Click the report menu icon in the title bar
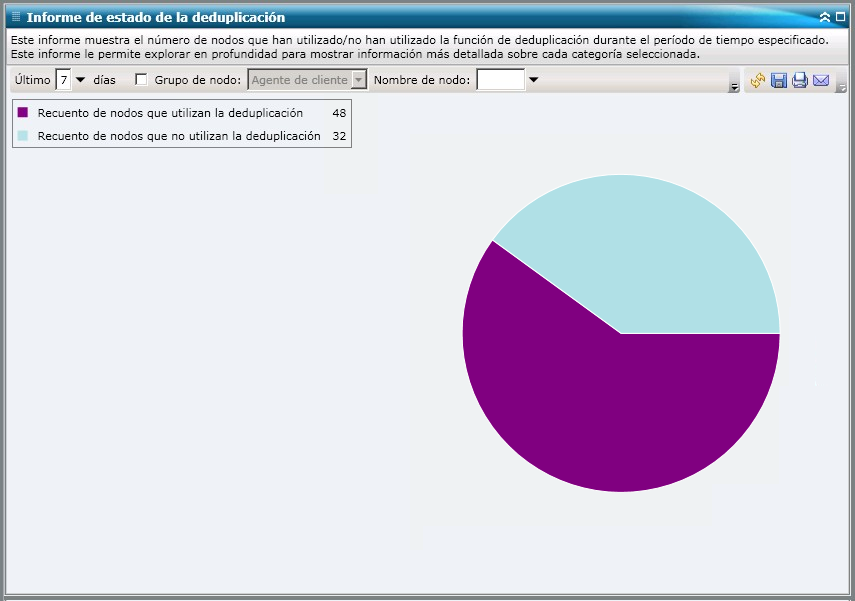 pos(13,17)
